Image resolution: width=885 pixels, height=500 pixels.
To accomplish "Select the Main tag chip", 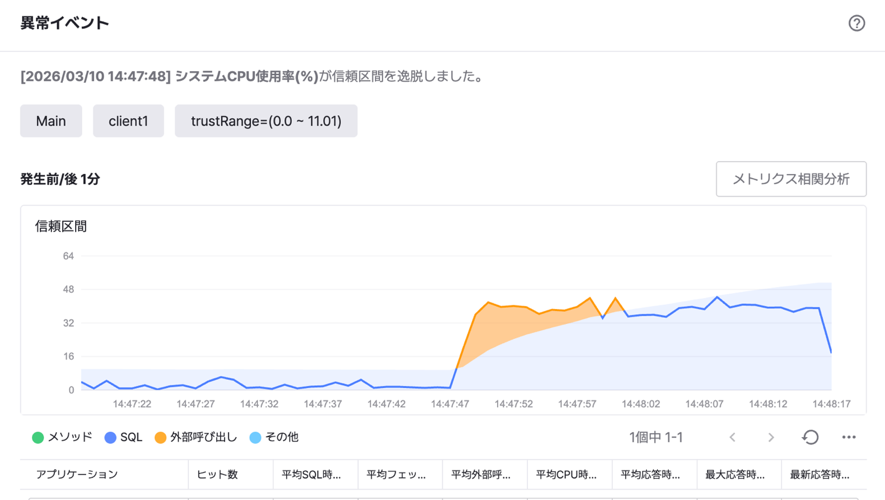I will pyautogui.click(x=51, y=121).
